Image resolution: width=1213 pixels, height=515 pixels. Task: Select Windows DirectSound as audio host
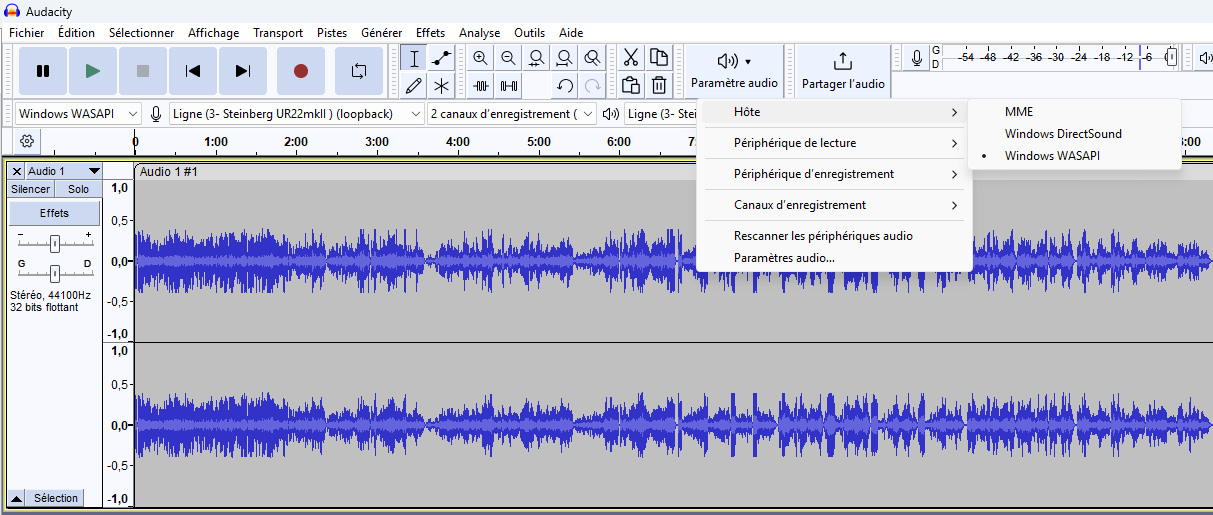(1075, 134)
